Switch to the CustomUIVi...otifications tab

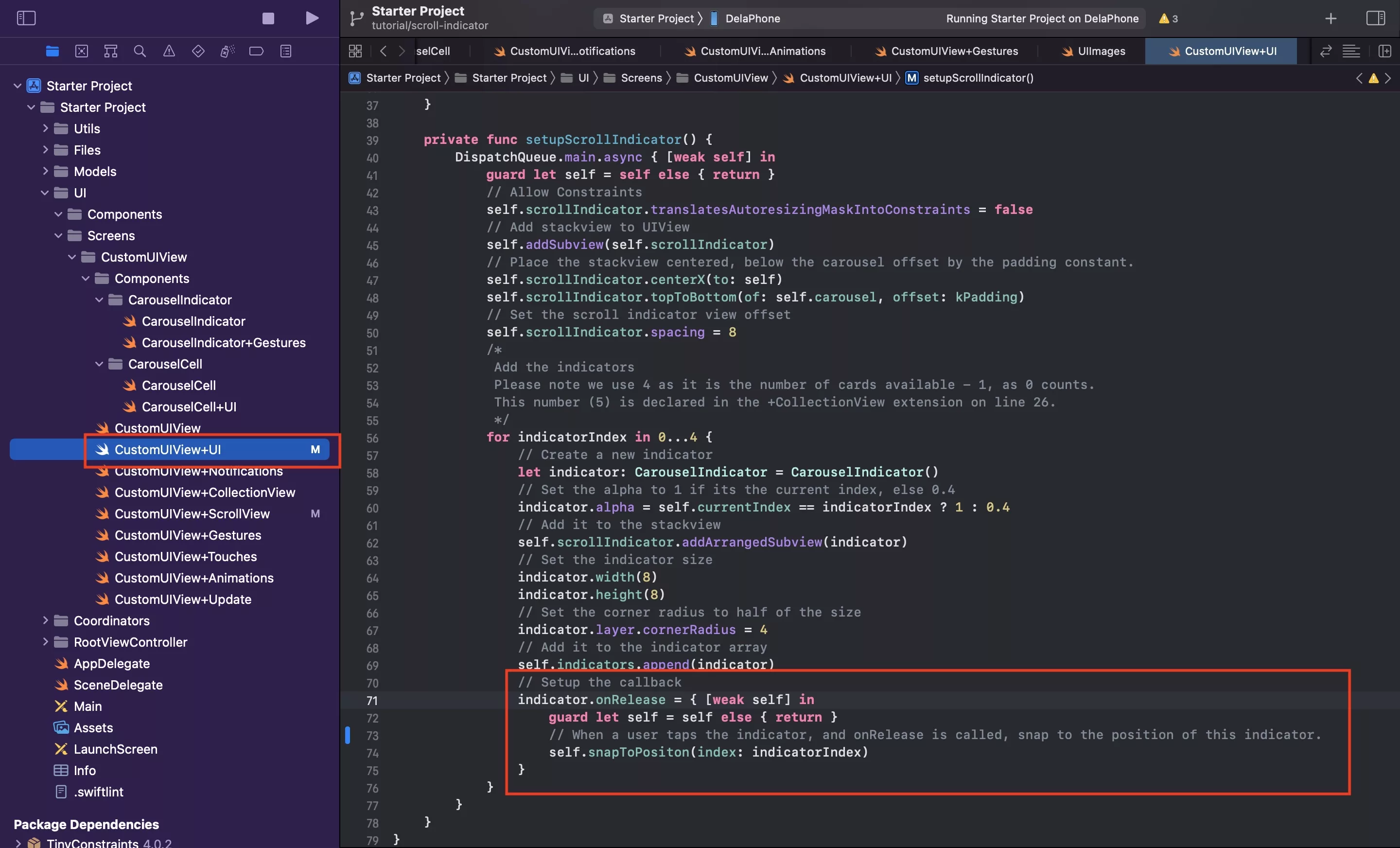pyautogui.click(x=565, y=51)
